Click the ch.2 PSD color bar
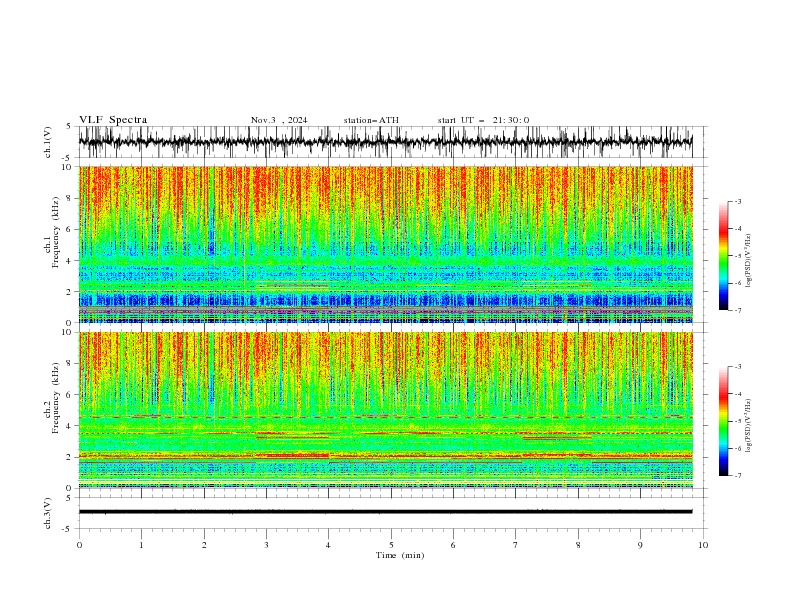This screenshot has height=612, width=792. tap(723, 421)
